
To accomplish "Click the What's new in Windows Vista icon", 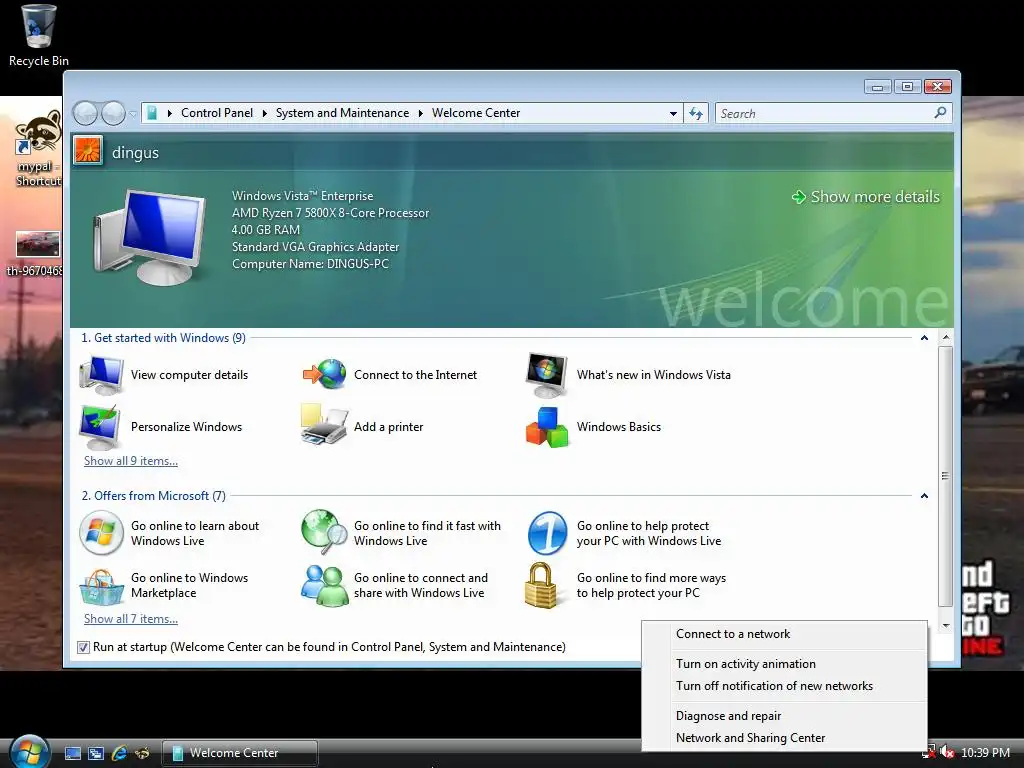I will (547, 375).
